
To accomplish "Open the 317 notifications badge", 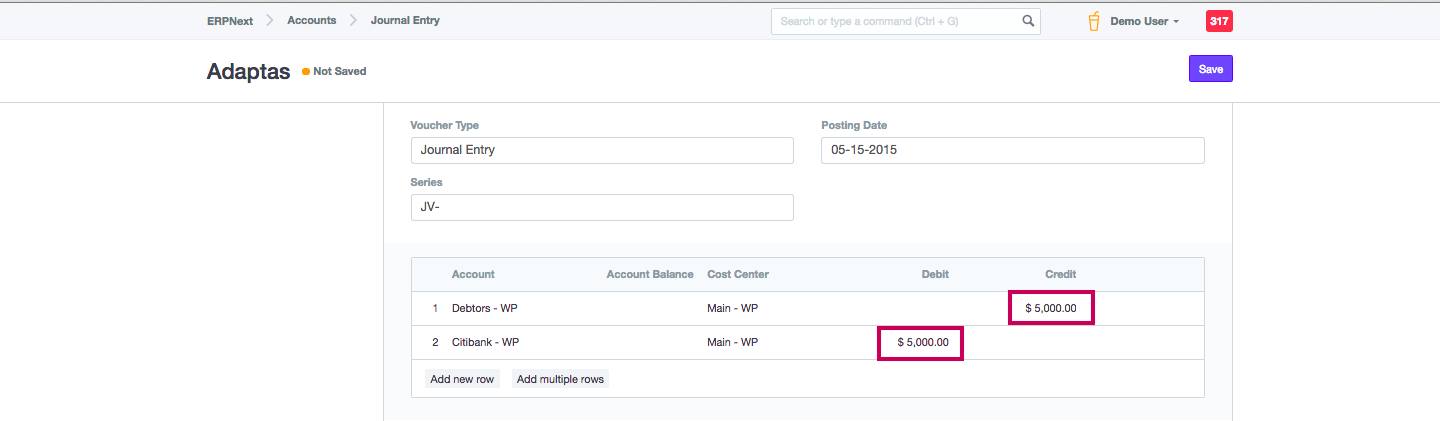I will coord(1218,21).
